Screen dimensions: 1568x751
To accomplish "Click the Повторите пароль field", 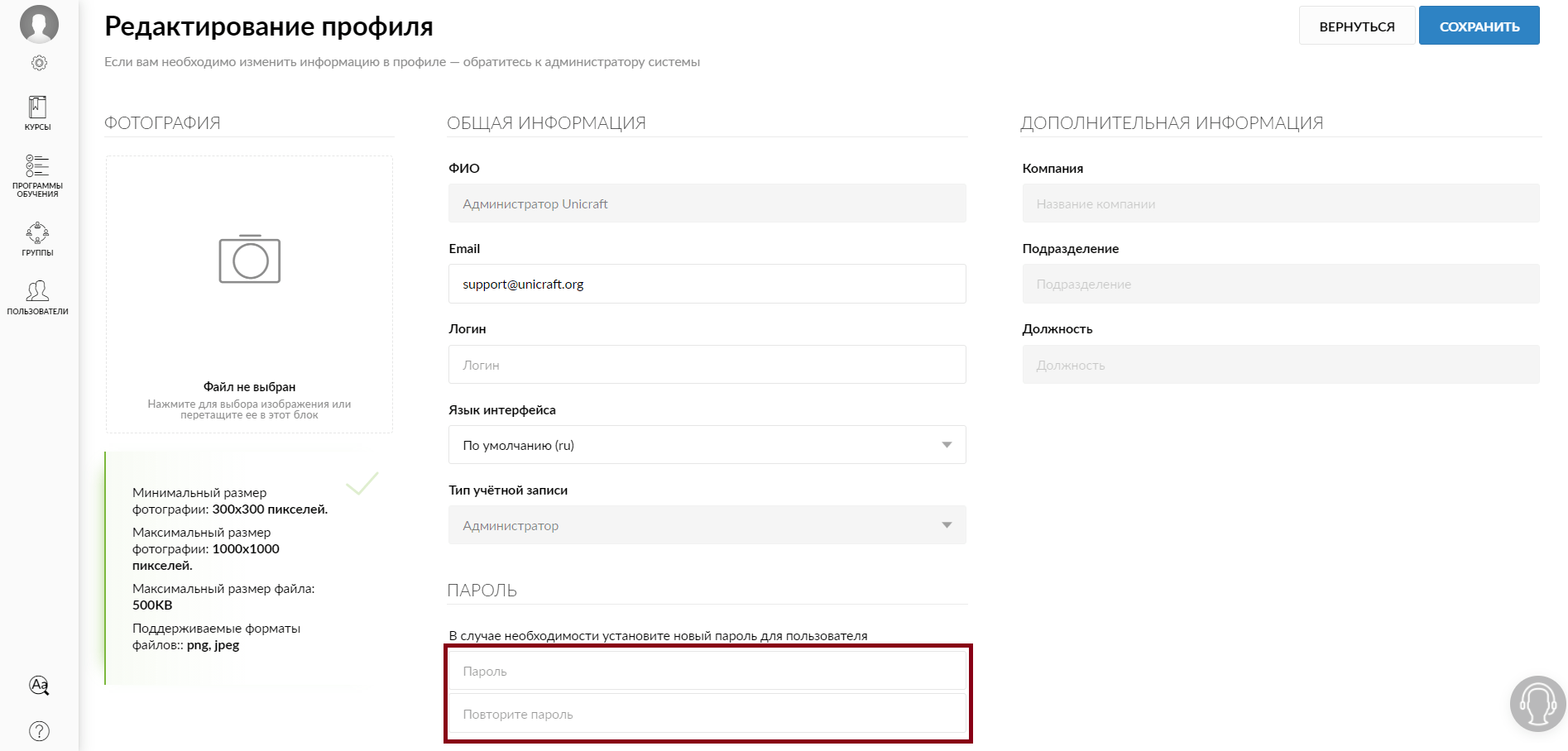I will point(707,714).
